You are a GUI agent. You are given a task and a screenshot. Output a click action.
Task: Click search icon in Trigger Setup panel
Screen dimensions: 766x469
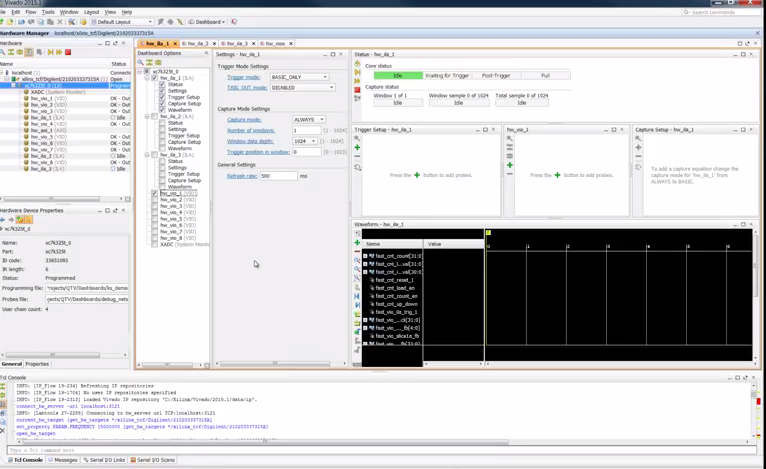357,139
